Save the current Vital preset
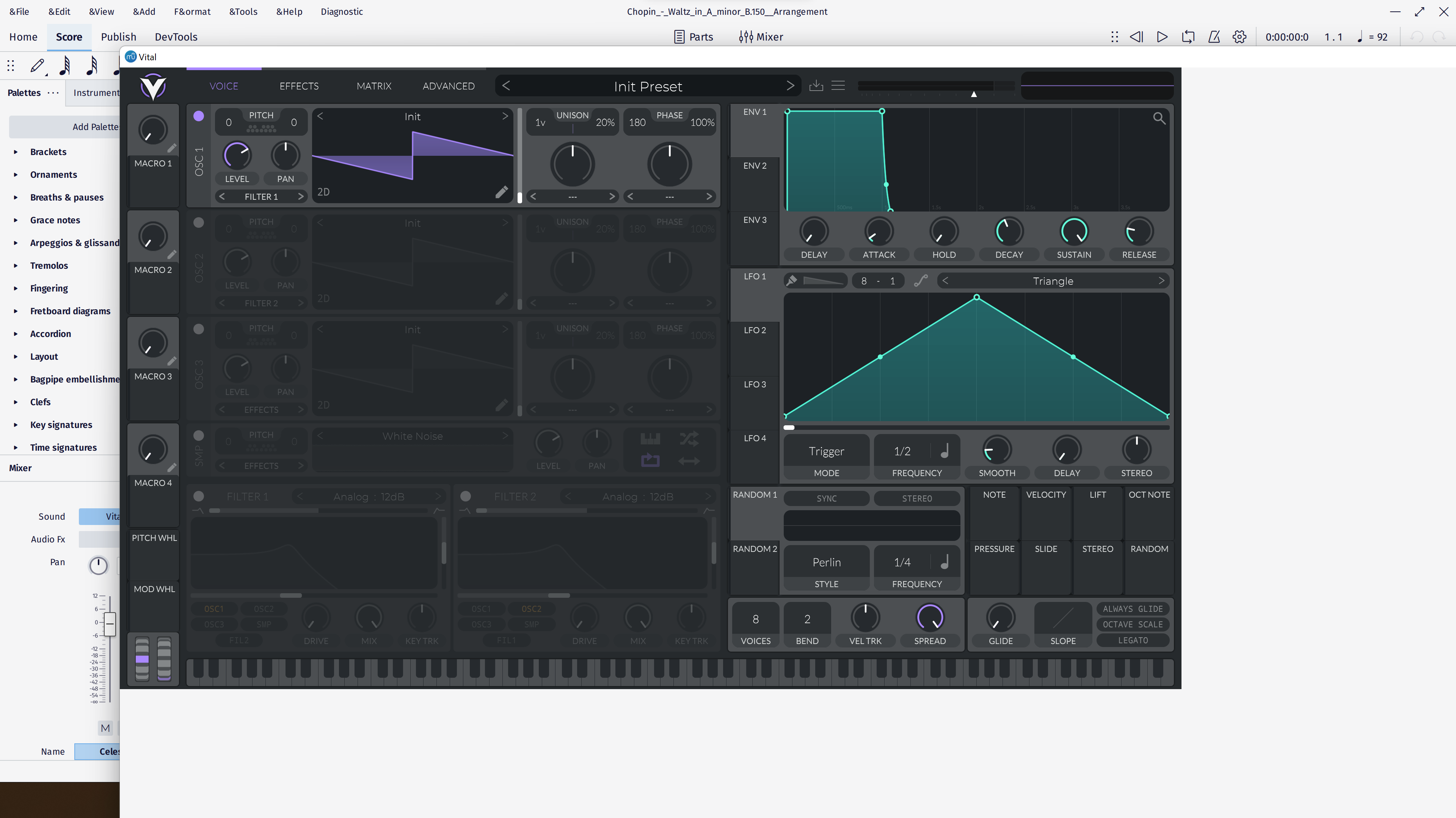The height and width of the screenshot is (818, 1456). 816,85
